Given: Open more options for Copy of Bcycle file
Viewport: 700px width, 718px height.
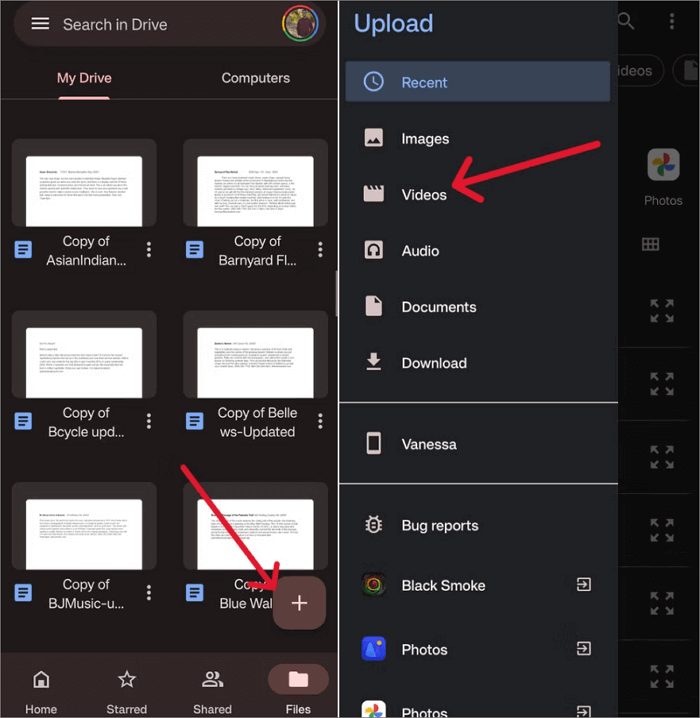Looking at the screenshot, I should pyautogui.click(x=149, y=422).
